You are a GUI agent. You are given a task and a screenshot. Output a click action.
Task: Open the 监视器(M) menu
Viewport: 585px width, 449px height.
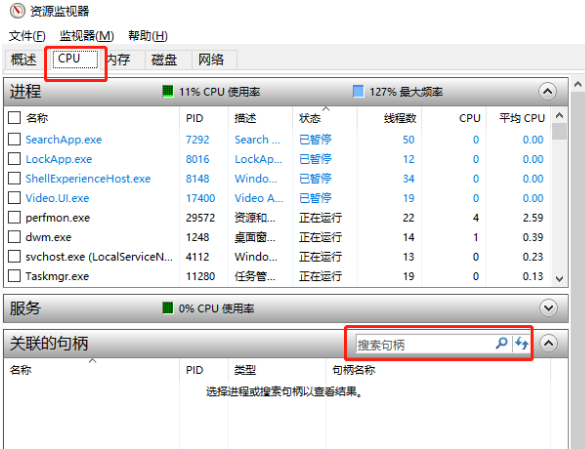point(87,36)
